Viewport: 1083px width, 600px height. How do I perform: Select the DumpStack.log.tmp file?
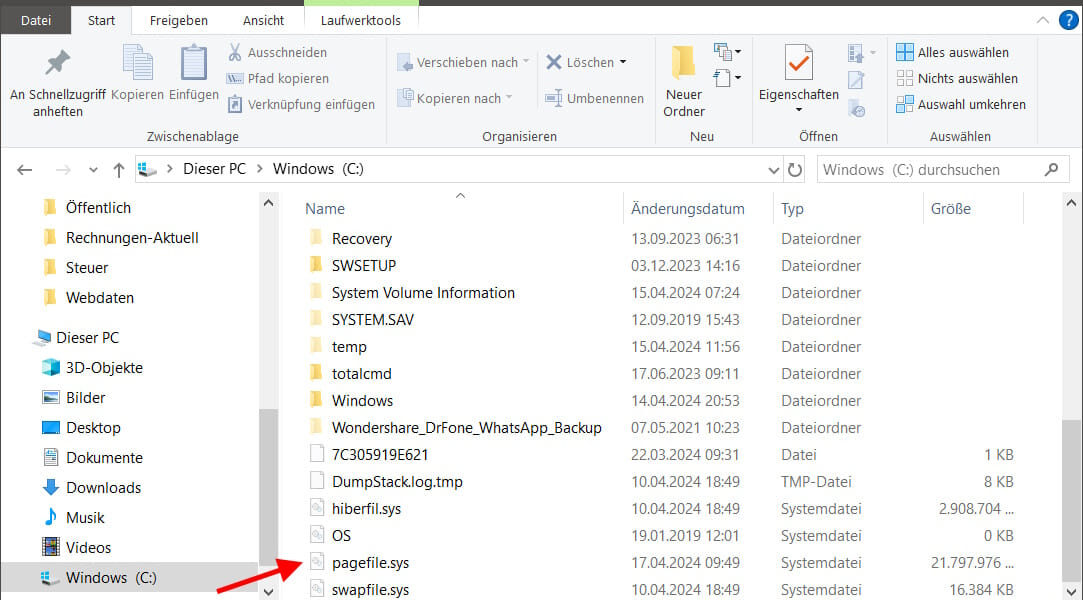(660, 482)
